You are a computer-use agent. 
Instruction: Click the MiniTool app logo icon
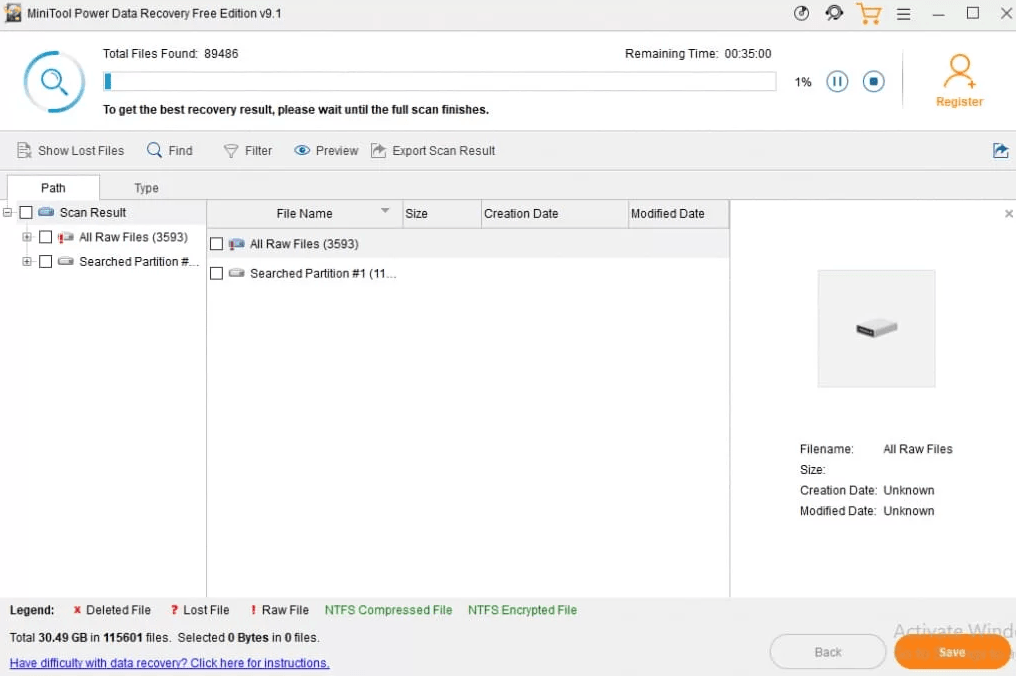point(12,13)
